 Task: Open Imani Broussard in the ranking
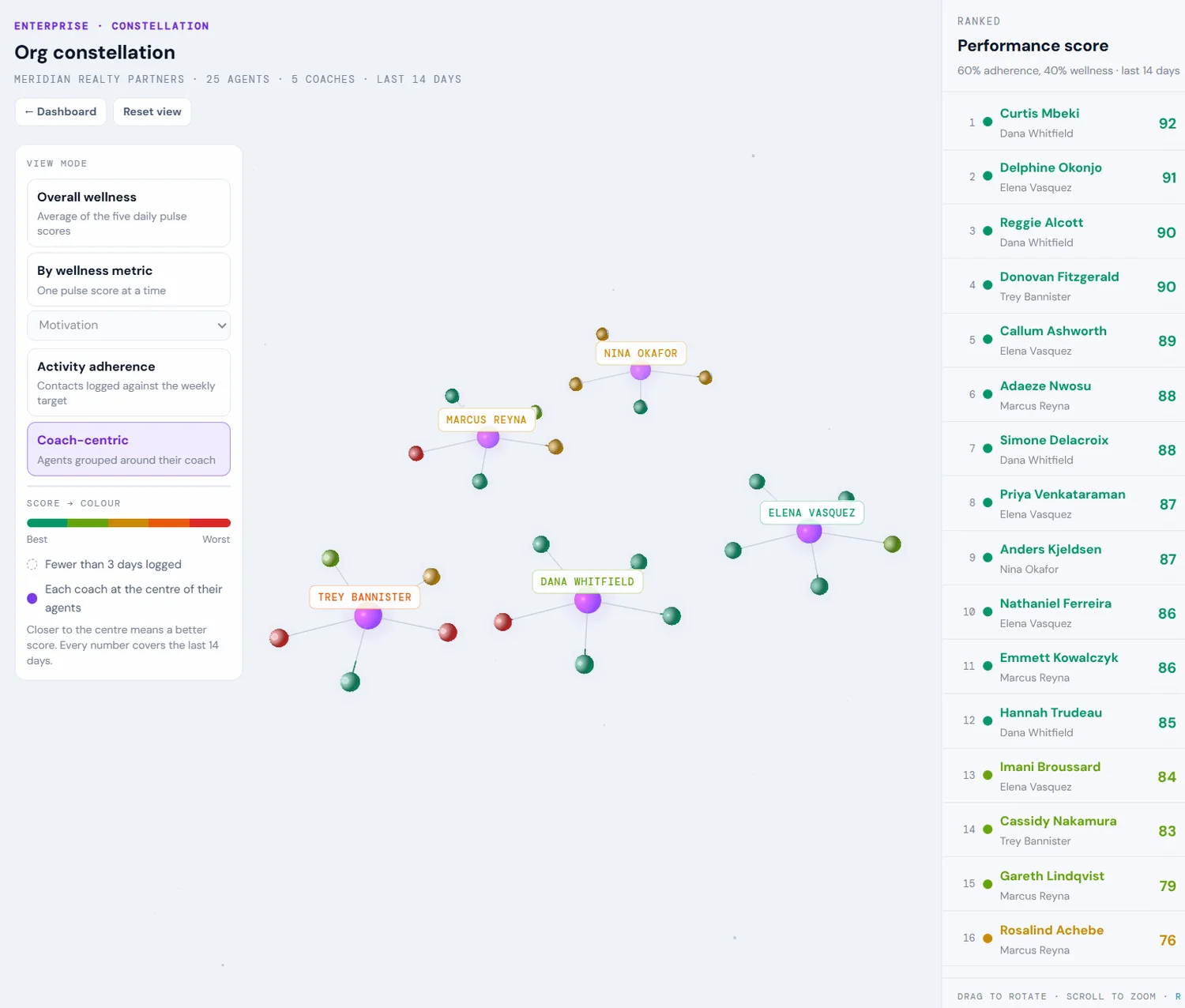coord(1063,777)
